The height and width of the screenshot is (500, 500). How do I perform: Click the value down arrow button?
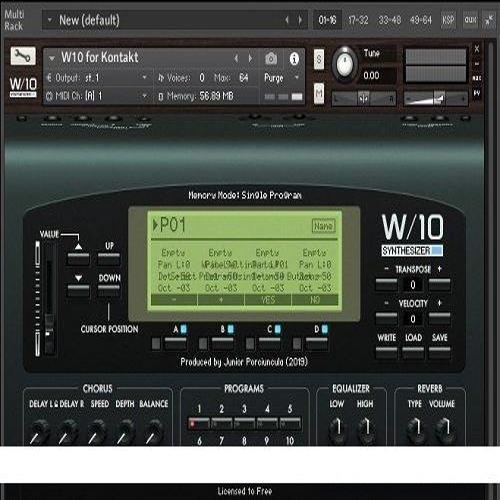78,290
